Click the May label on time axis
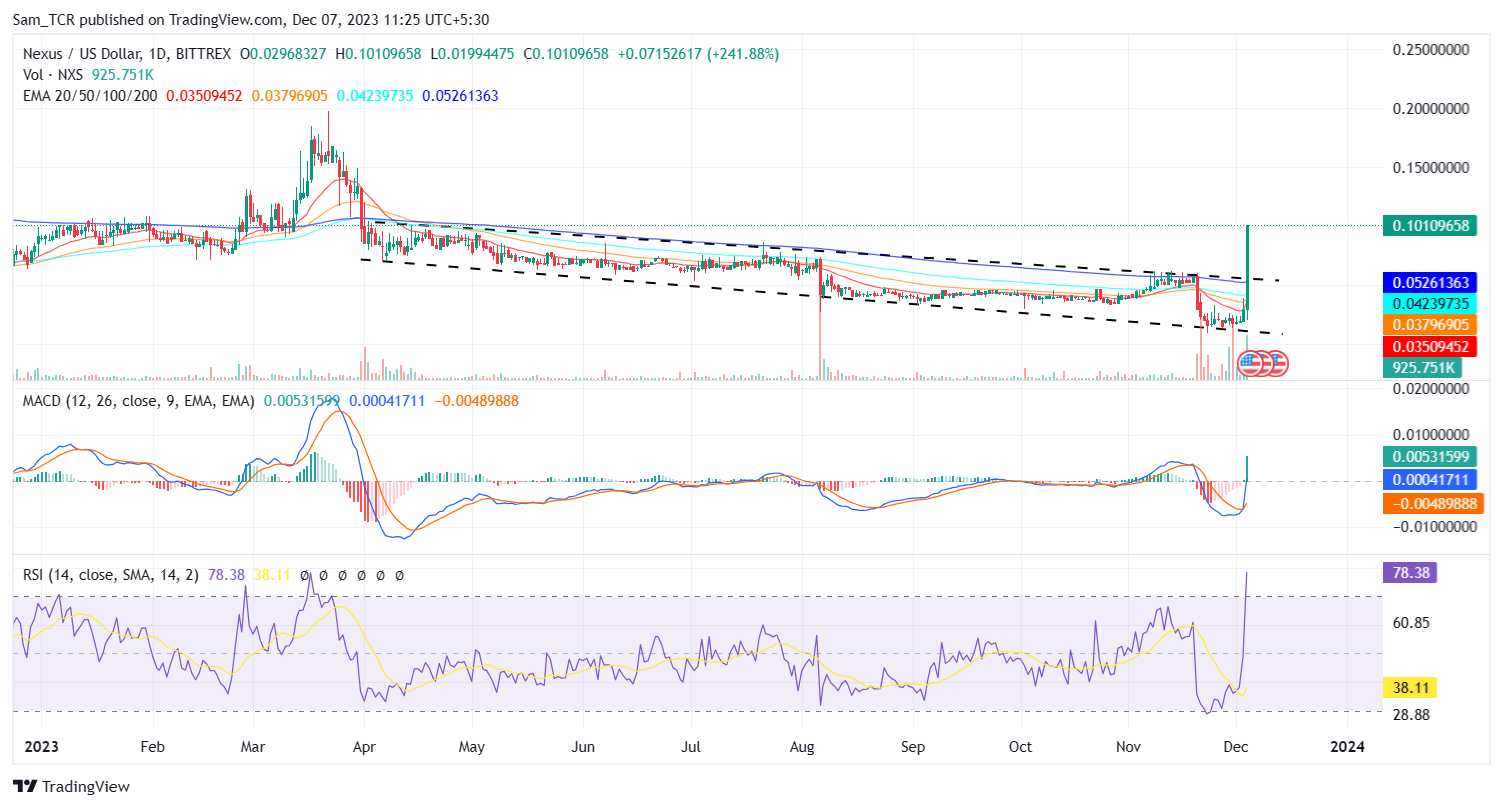This screenshot has height=808, width=1503. click(472, 746)
